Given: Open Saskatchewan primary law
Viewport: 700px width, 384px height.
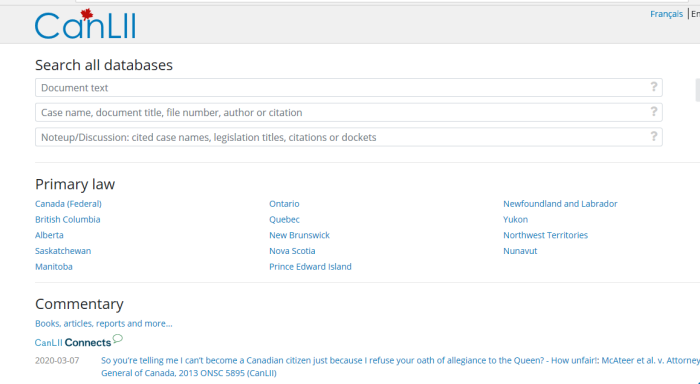Looking at the screenshot, I should (x=63, y=251).
